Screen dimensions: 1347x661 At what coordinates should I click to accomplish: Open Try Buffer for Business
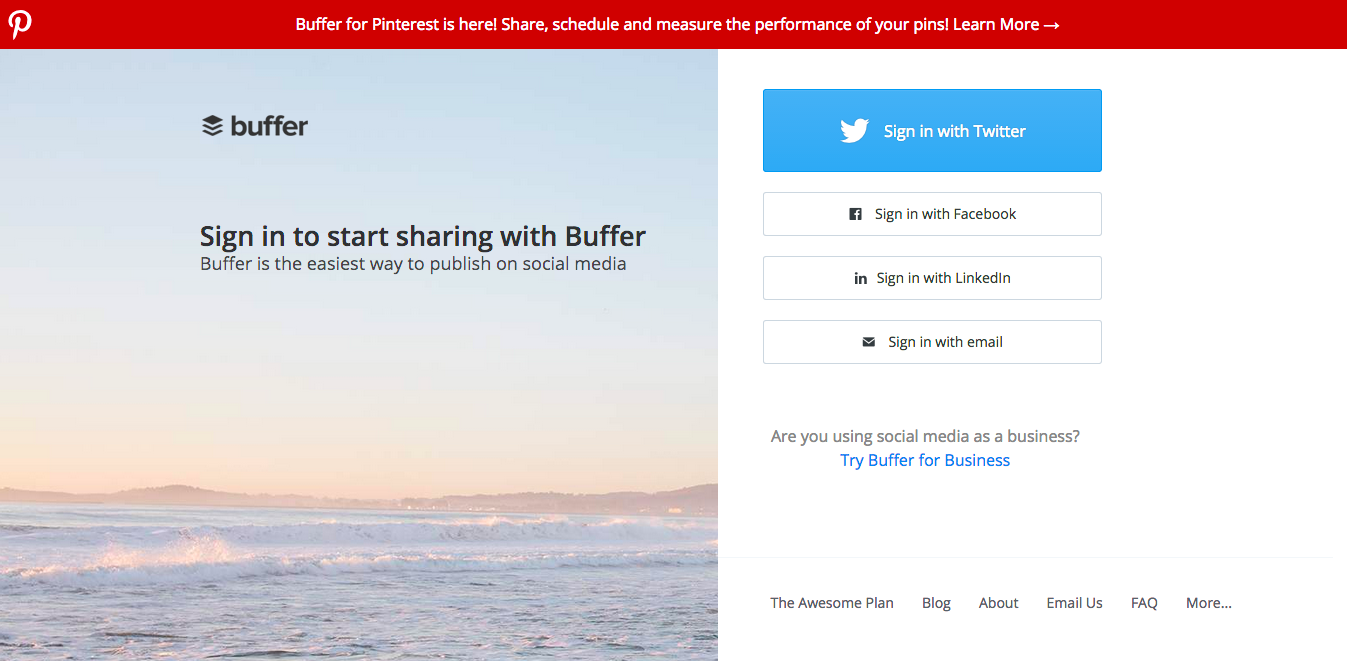pyautogui.click(x=924, y=459)
